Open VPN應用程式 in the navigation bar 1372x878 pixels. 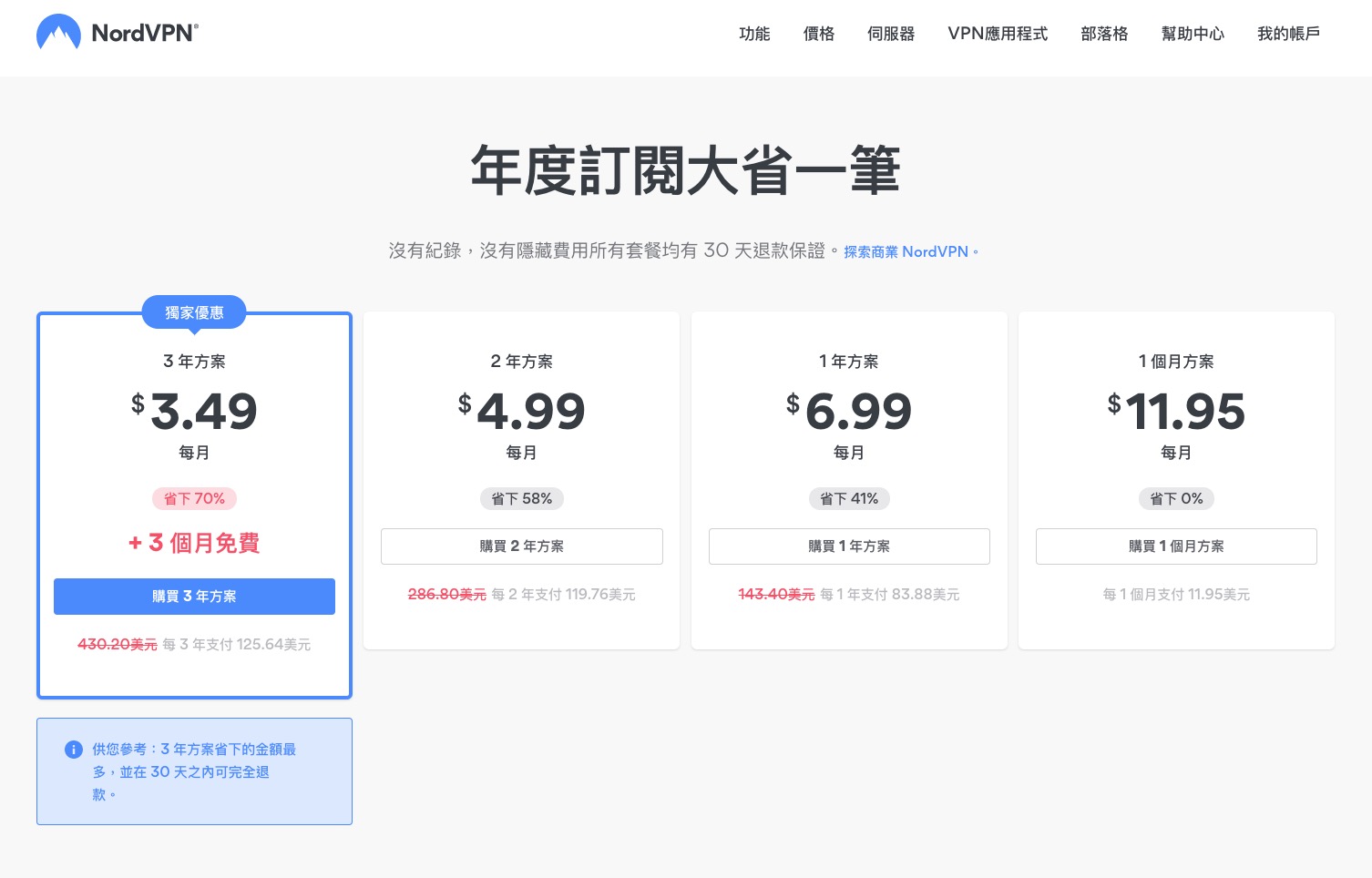(x=998, y=34)
